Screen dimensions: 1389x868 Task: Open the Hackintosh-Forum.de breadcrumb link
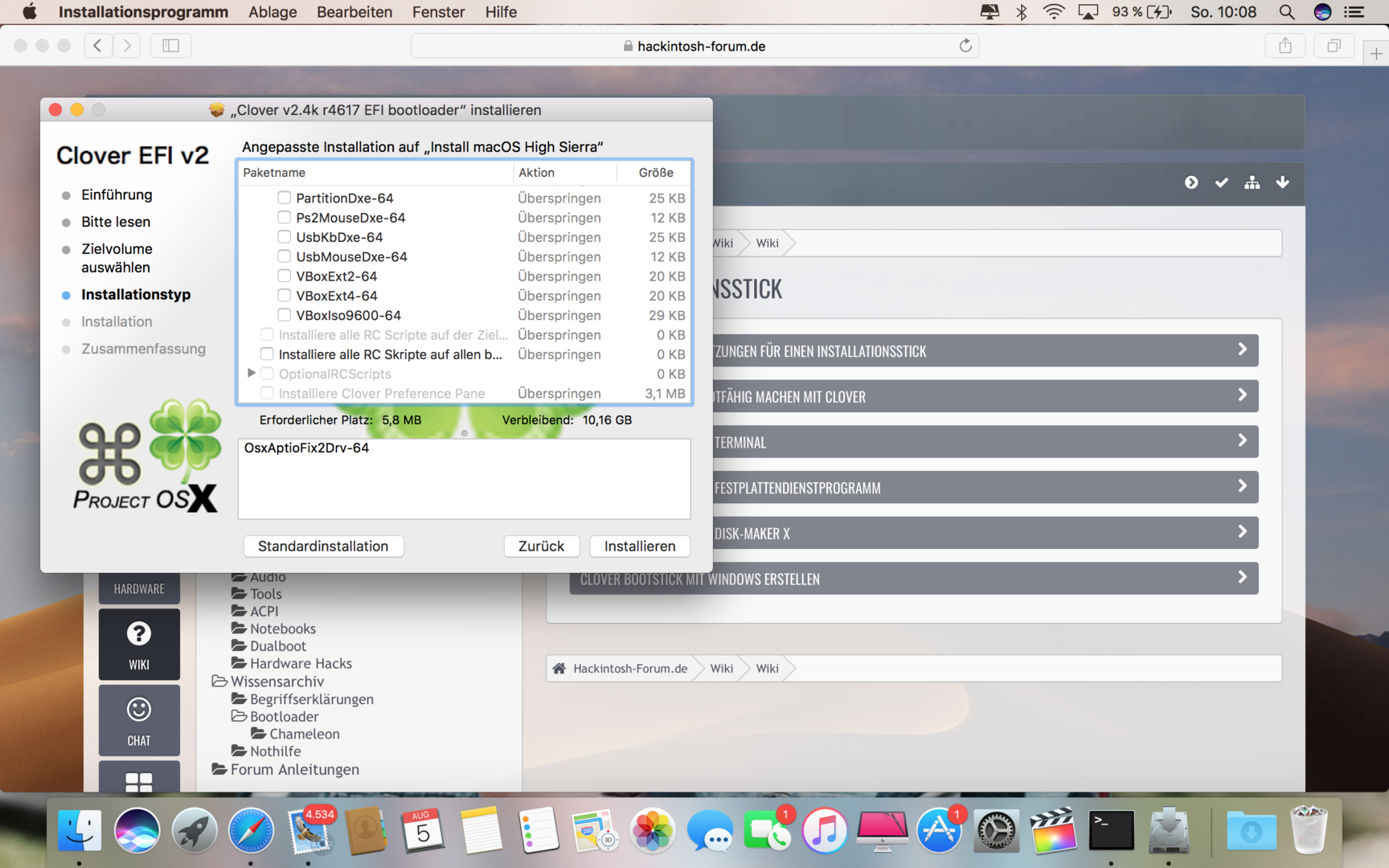(630, 669)
